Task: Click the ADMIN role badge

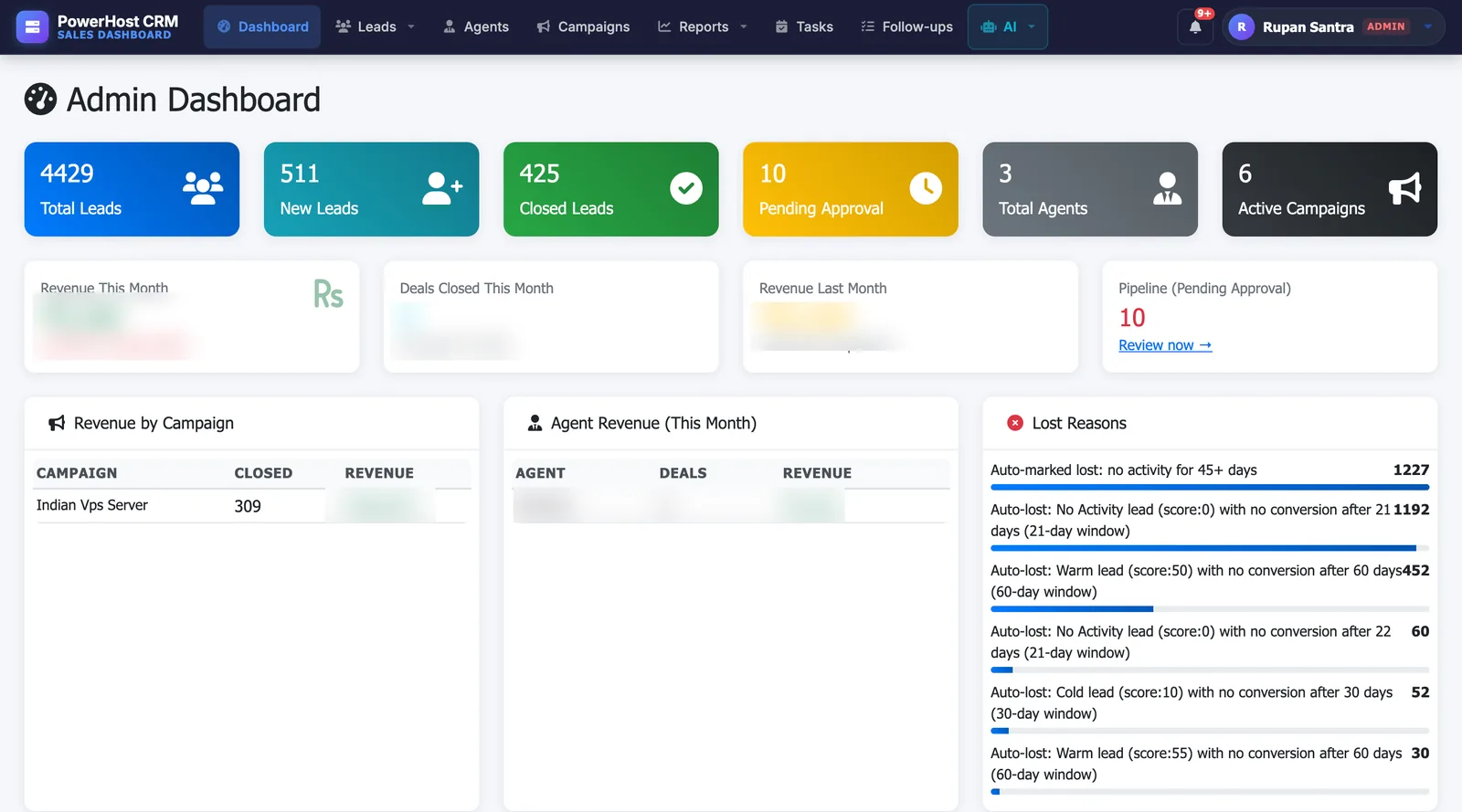Action: (1385, 26)
